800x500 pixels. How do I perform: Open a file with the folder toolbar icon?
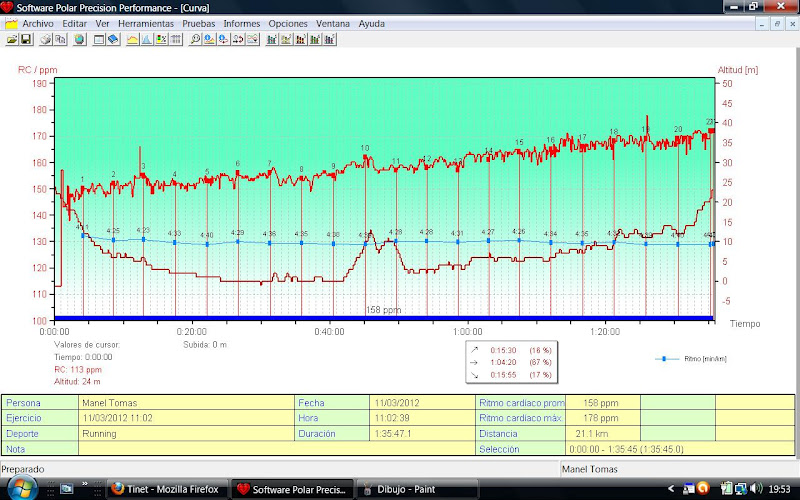11,39
